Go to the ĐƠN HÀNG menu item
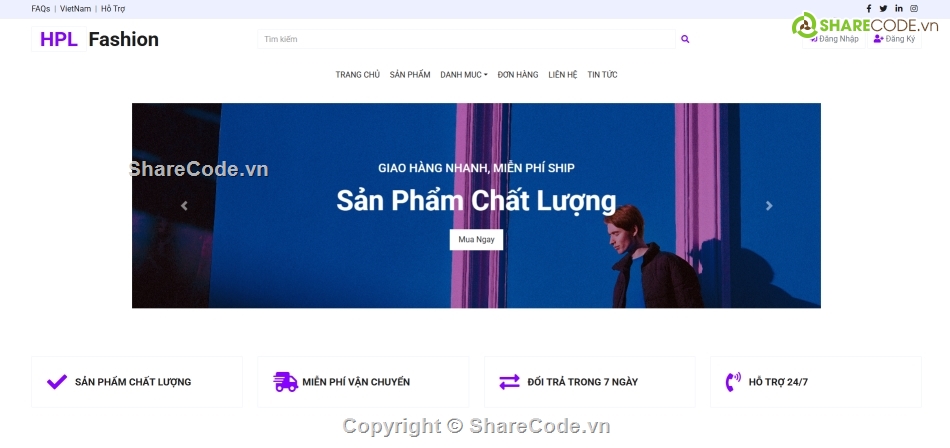Image resolution: width=950 pixels, height=448 pixels. [x=518, y=75]
